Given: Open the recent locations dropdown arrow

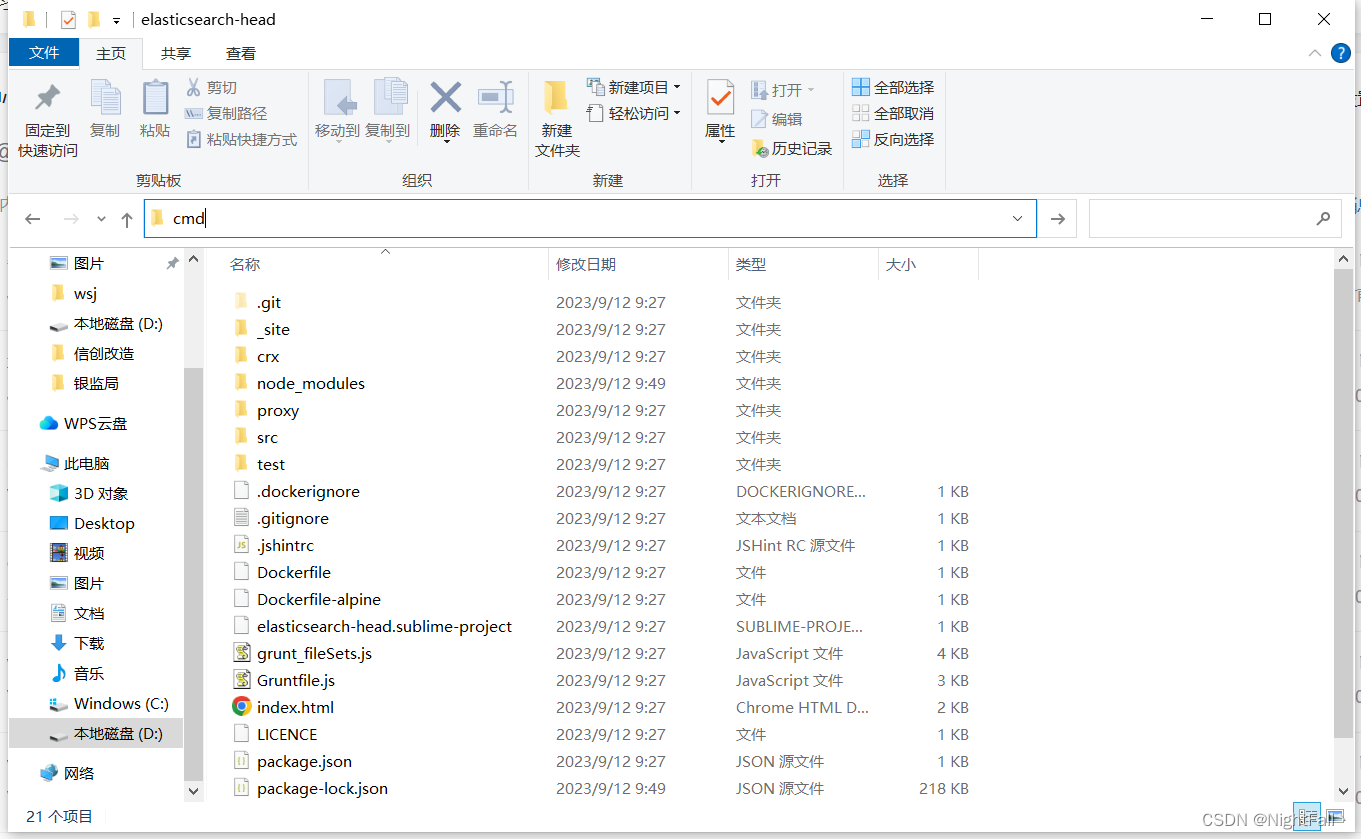Looking at the screenshot, I should [x=101, y=220].
